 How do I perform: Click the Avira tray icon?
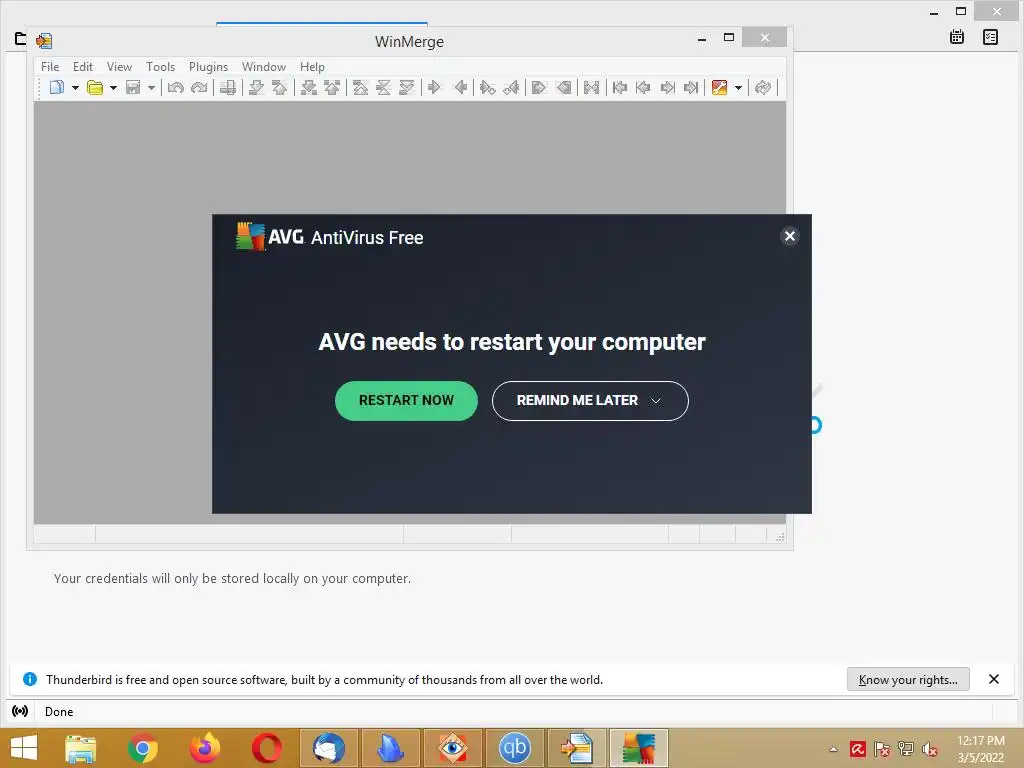(x=857, y=749)
